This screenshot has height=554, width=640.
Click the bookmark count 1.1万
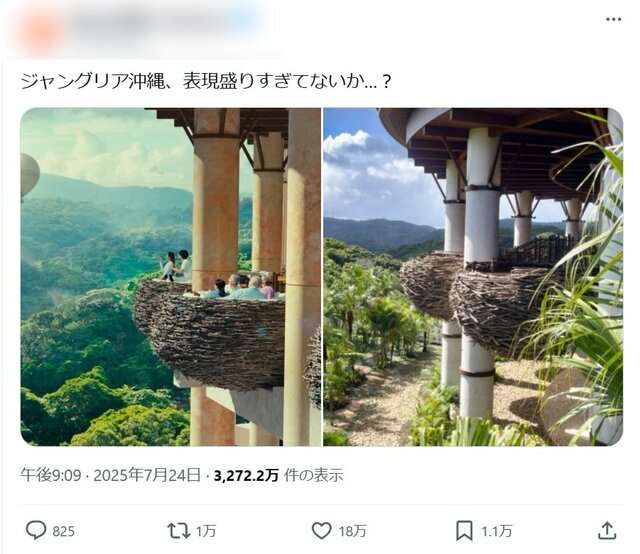point(498,531)
